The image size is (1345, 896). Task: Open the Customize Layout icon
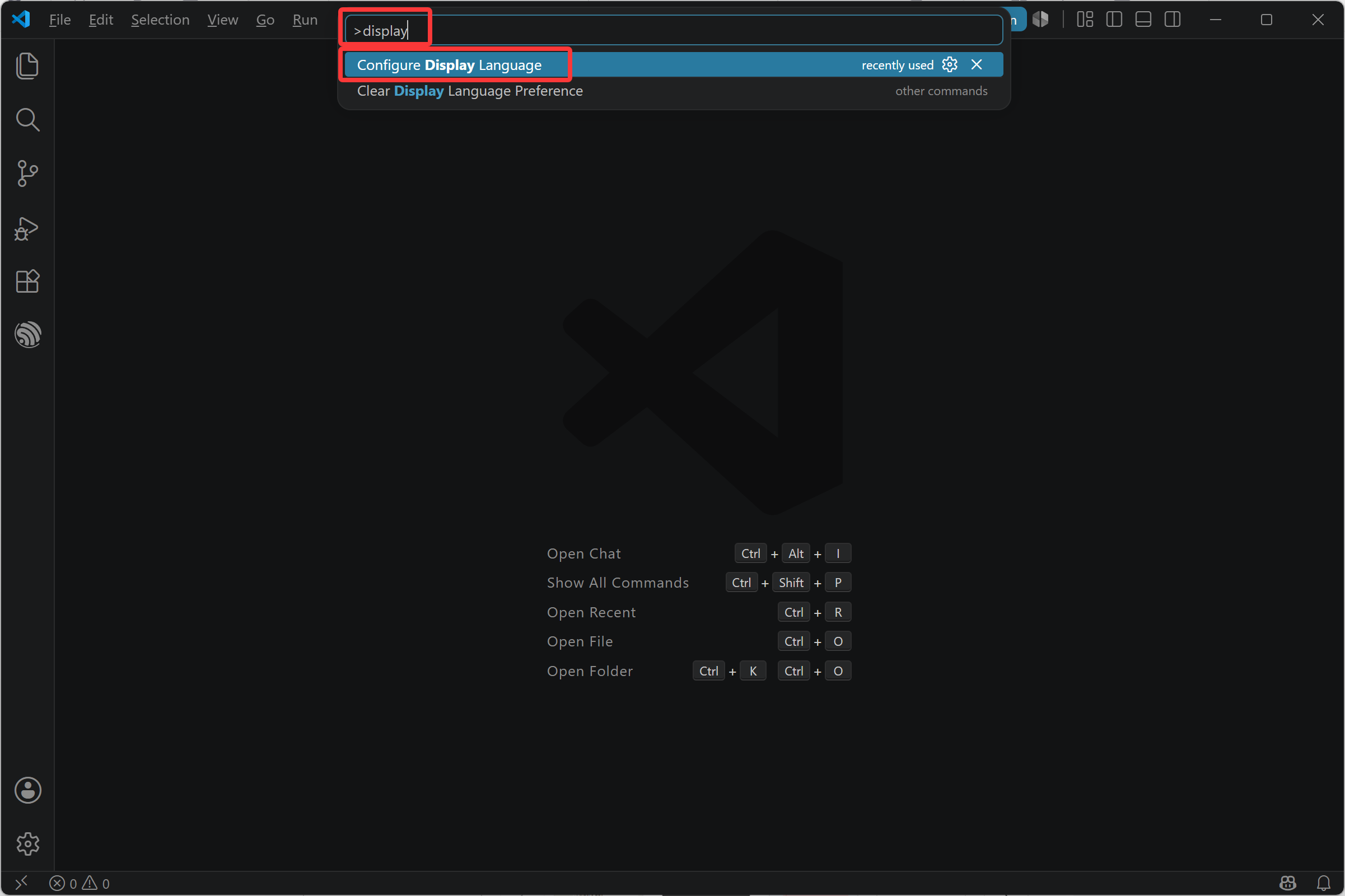point(1085,20)
